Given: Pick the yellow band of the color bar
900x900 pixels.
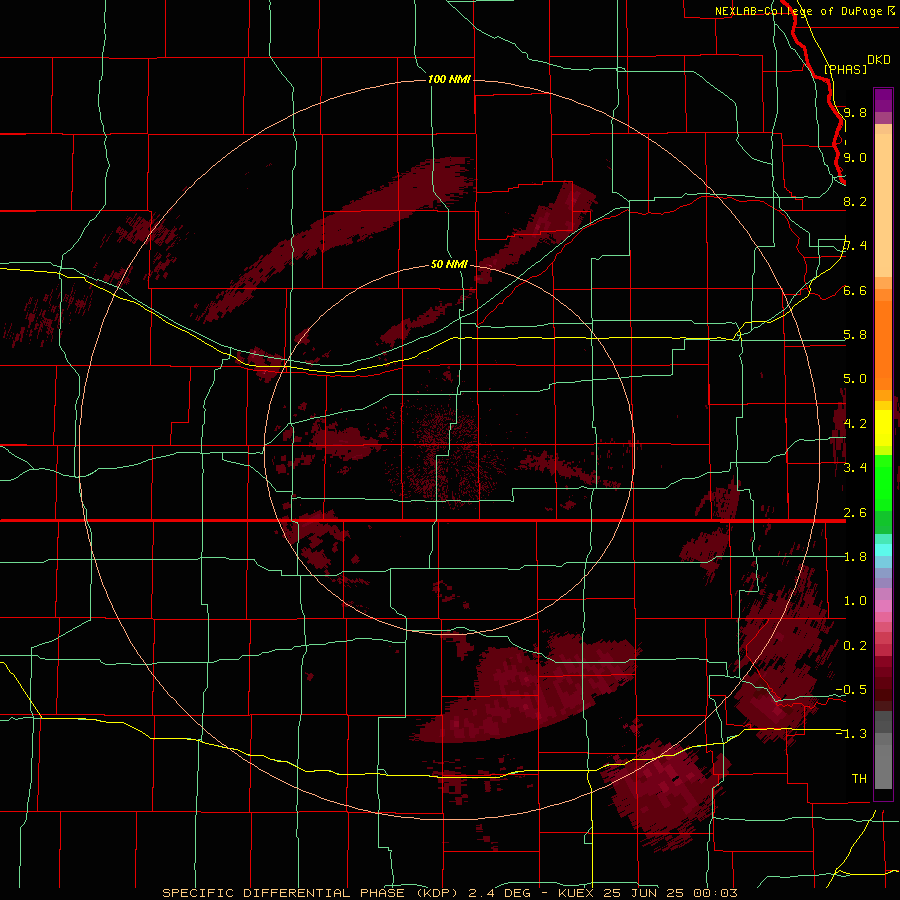Looking at the screenshot, I should coord(883,428).
